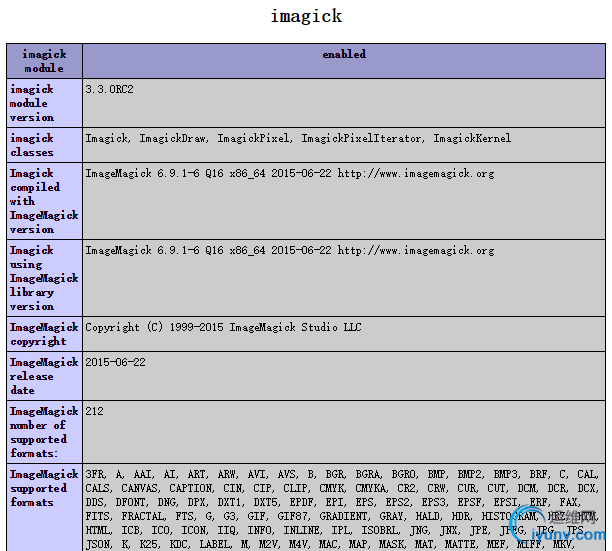Image resolution: width=612 pixels, height=551 pixels.
Task: Click the formats line starting with 'JSON, K, K25'
Action: click(x=330, y=544)
